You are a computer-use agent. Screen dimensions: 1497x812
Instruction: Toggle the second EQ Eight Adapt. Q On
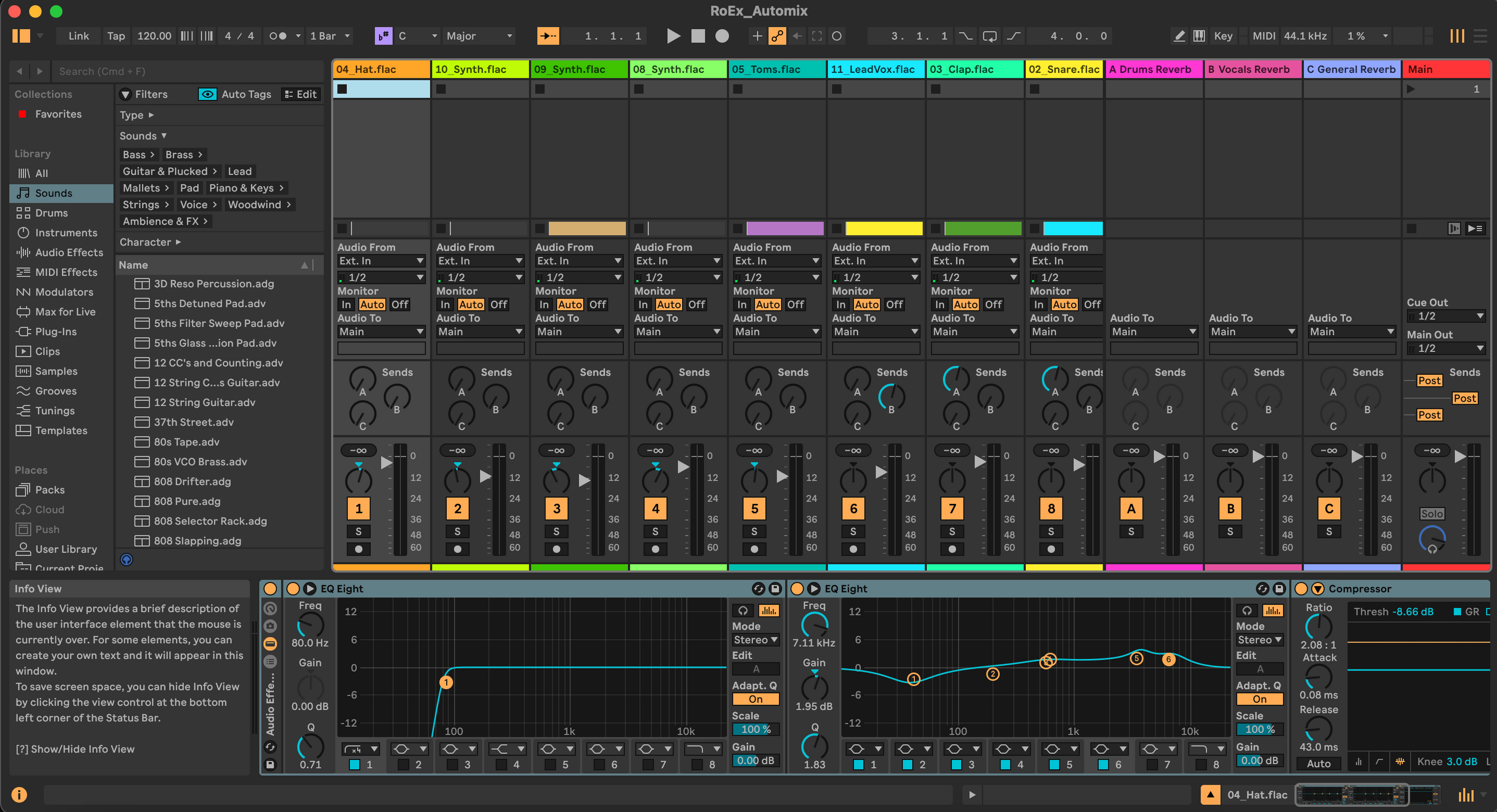(1260, 699)
